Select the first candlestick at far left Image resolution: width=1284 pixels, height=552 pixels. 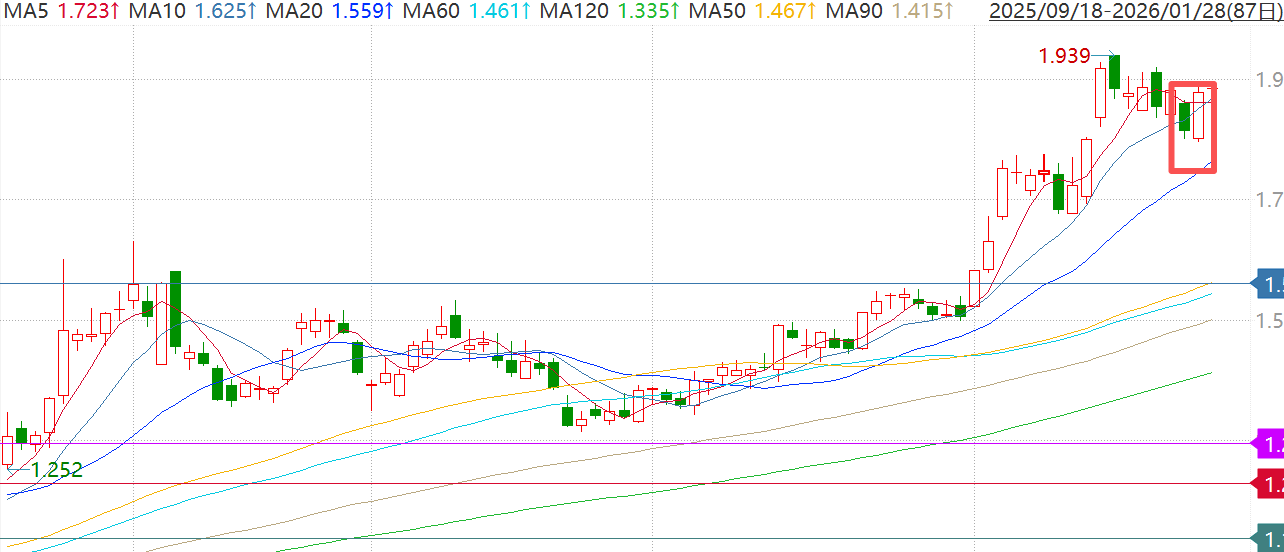click(8, 449)
